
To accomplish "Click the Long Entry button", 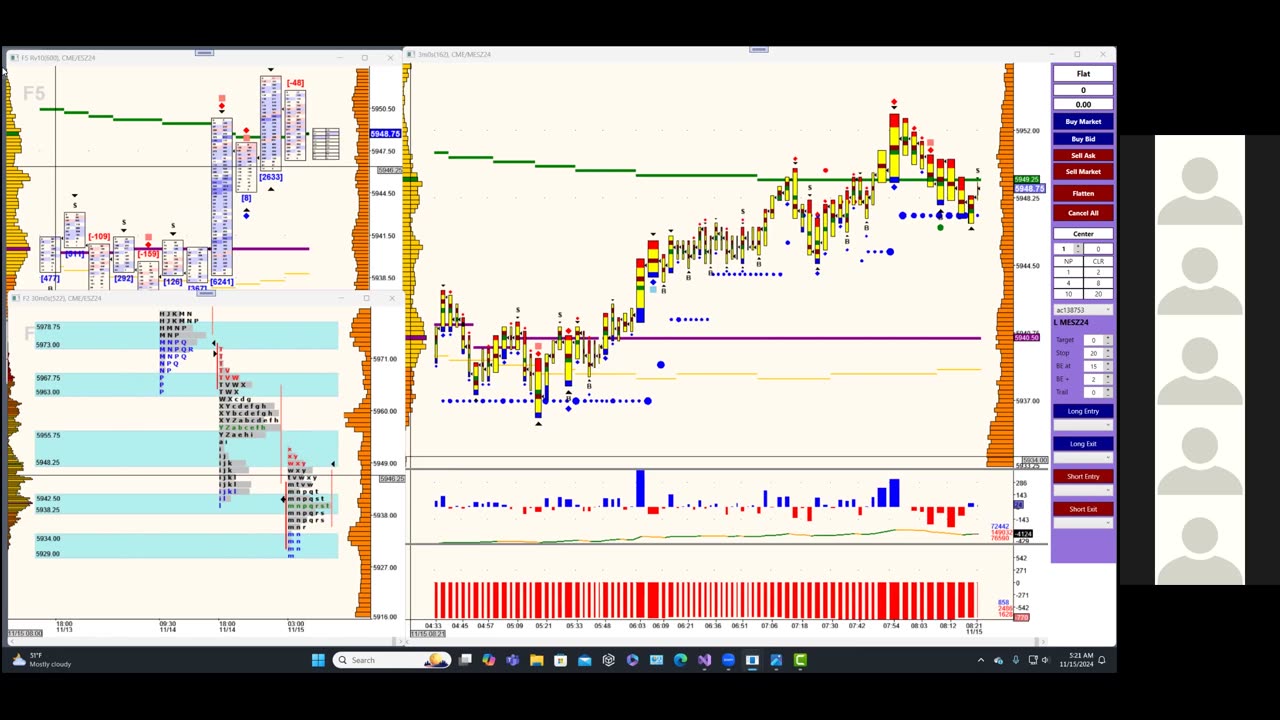I will pyautogui.click(x=1083, y=411).
